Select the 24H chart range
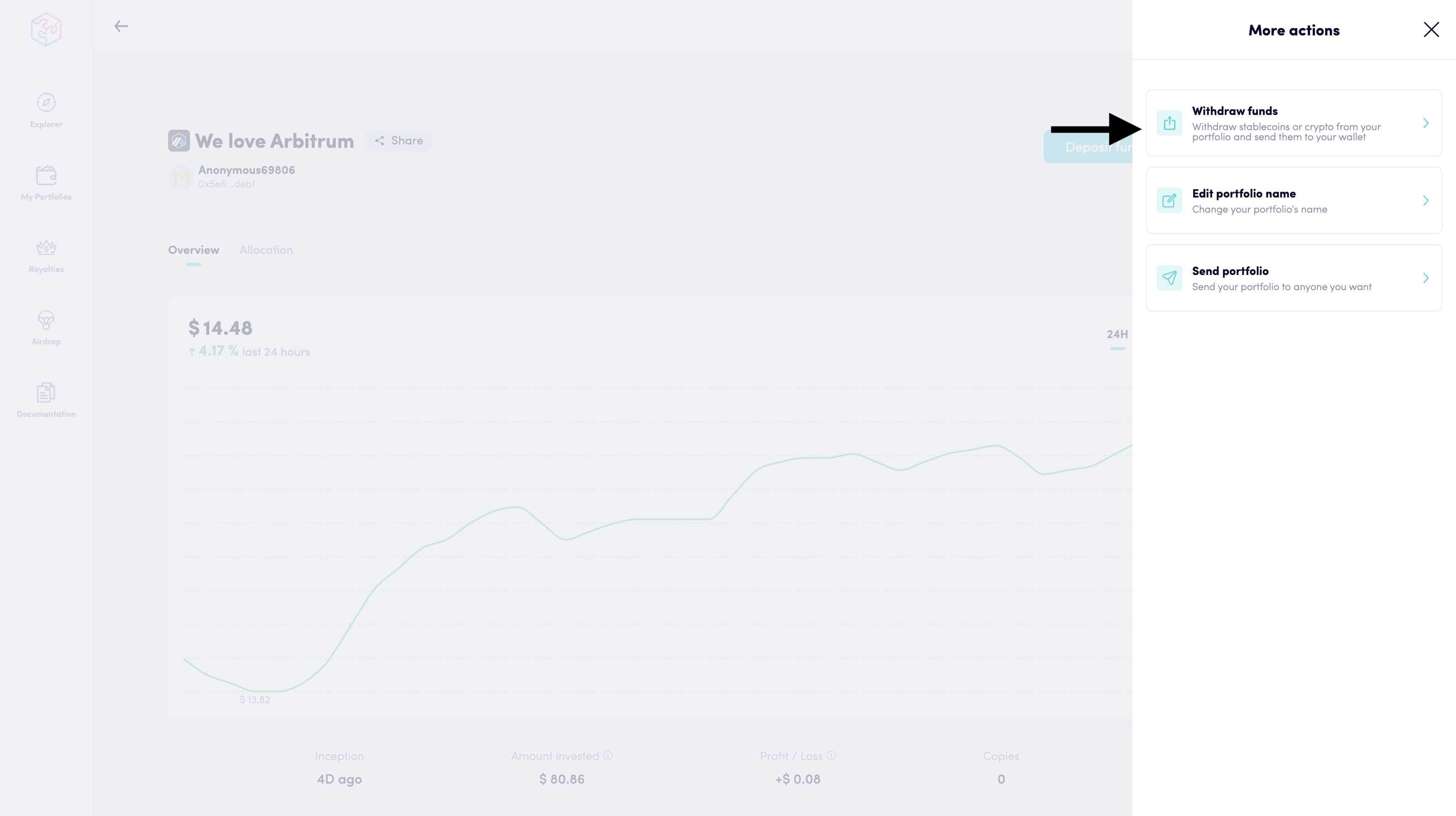 [x=1117, y=334]
